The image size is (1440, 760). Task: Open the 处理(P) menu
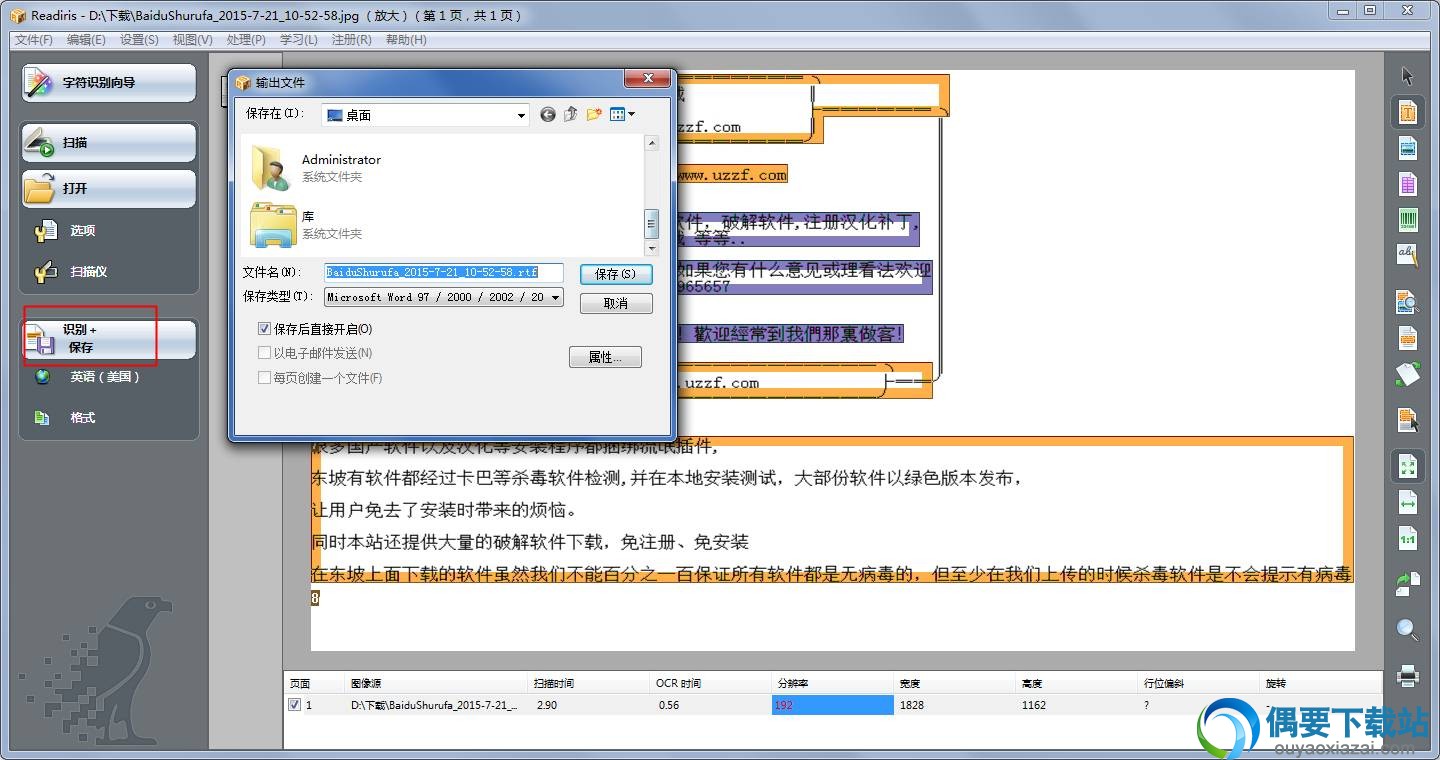246,40
